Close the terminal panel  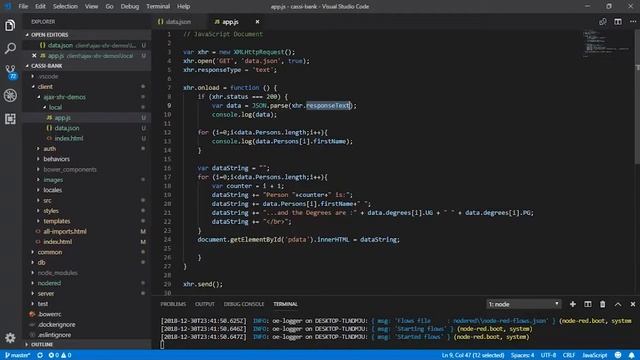[x=633, y=304]
